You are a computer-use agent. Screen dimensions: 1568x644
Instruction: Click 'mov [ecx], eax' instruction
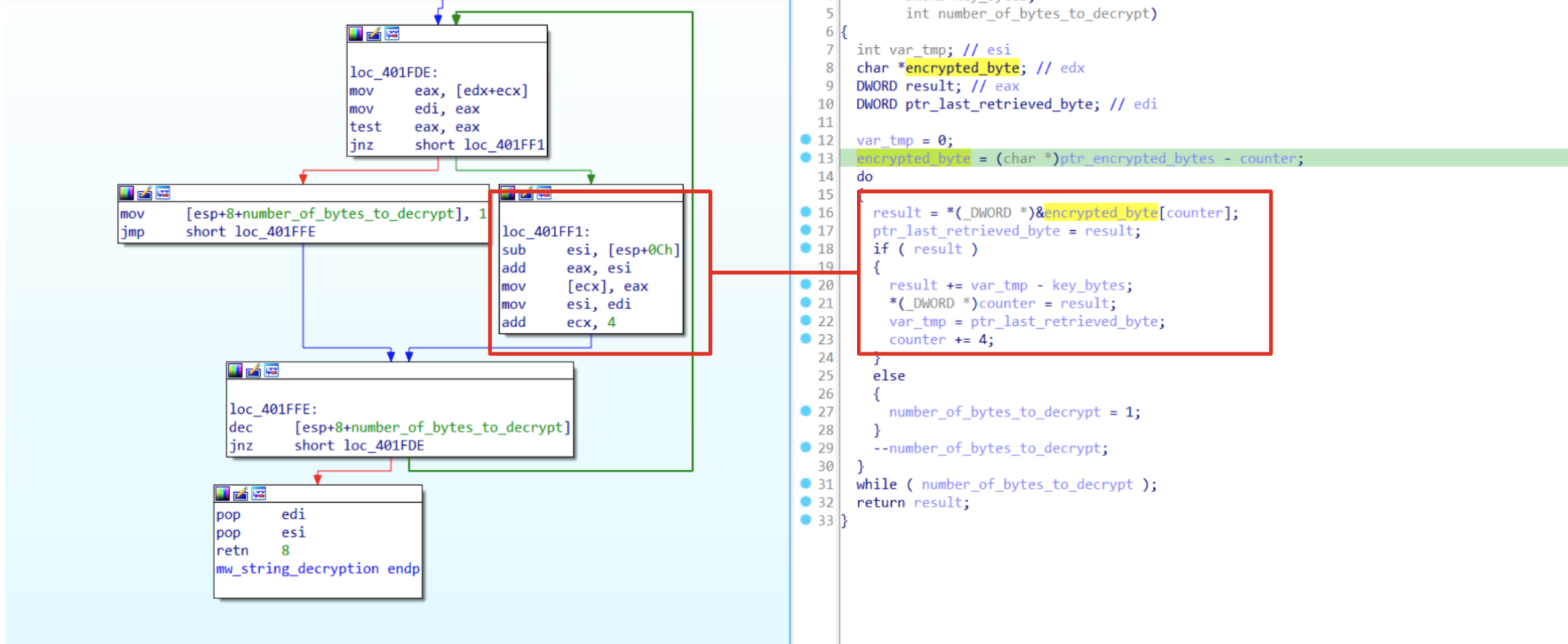point(574,286)
